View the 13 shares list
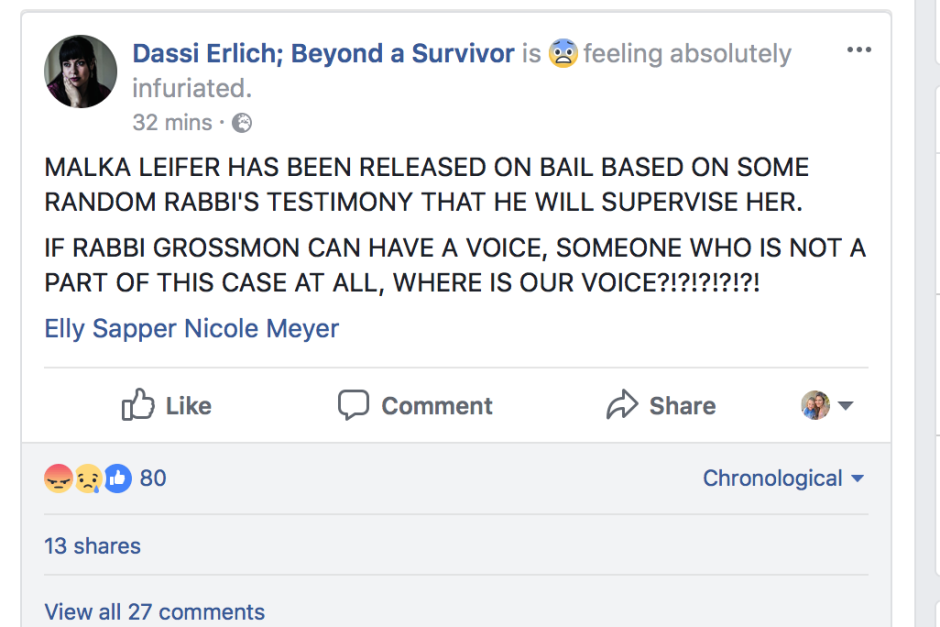Screen dimensions: 940x627 (92, 546)
